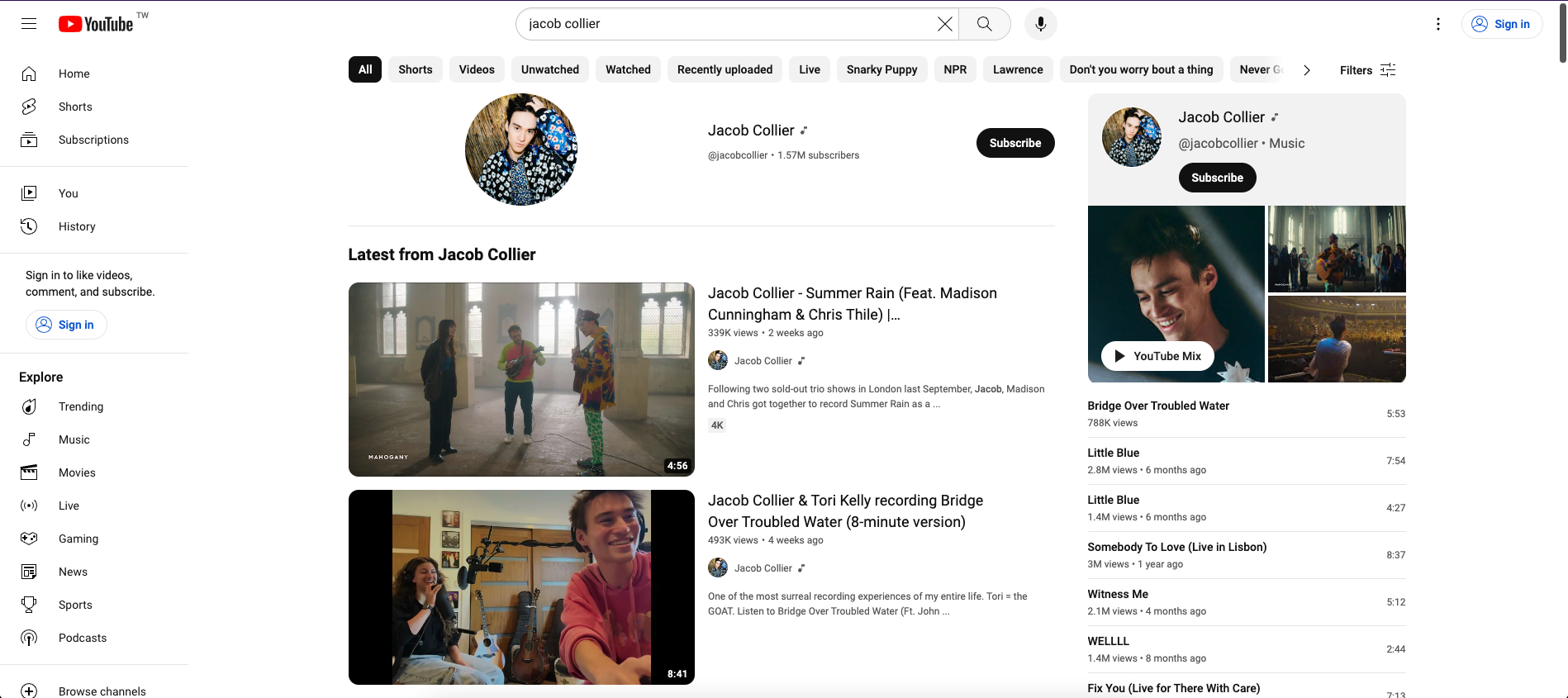The height and width of the screenshot is (698, 1568).
Task: Subscribe to Jacob Collier from channel result
Action: pyautogui.click(x=1015, y=143)
